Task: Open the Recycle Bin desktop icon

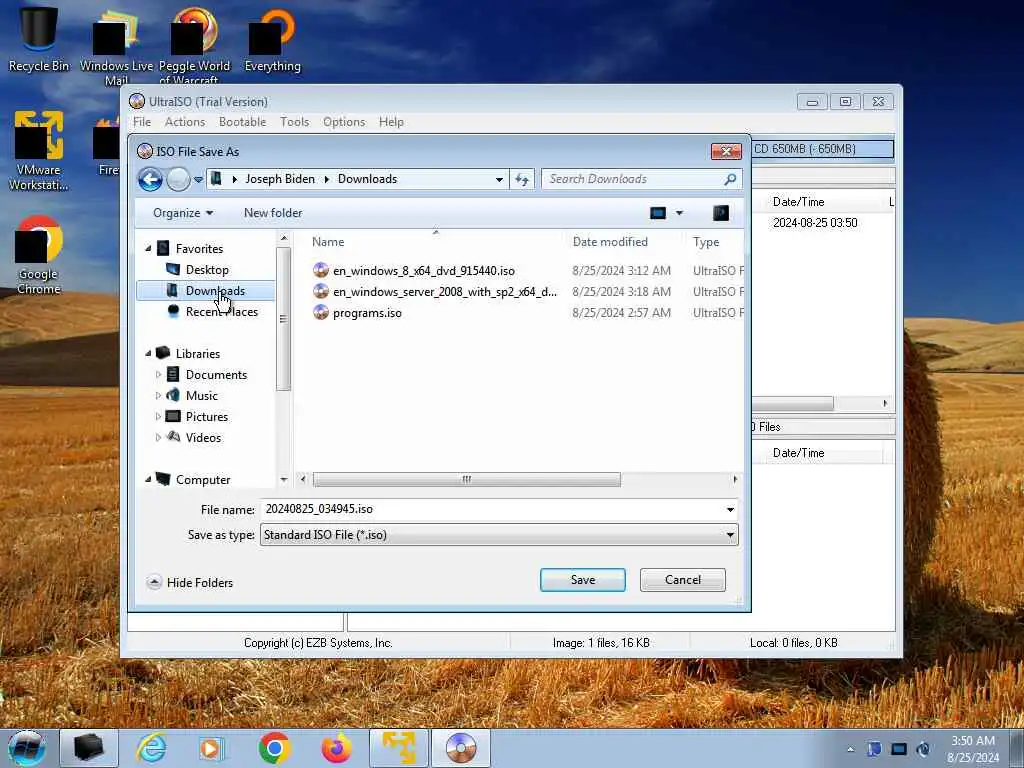Action: pyautogui.click(x=39, y=39)
